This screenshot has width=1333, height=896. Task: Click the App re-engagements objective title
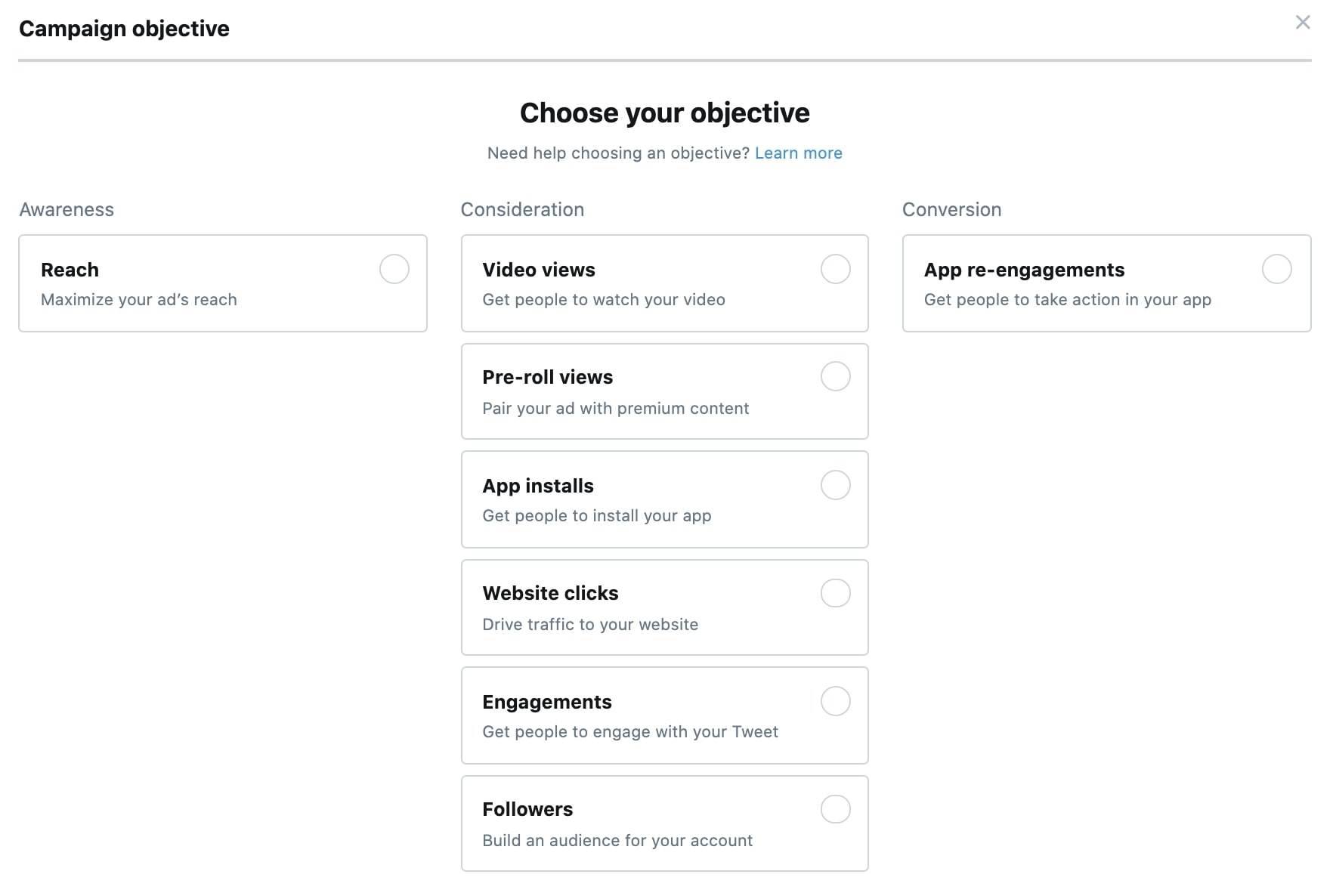click(x=1024, y=270)
